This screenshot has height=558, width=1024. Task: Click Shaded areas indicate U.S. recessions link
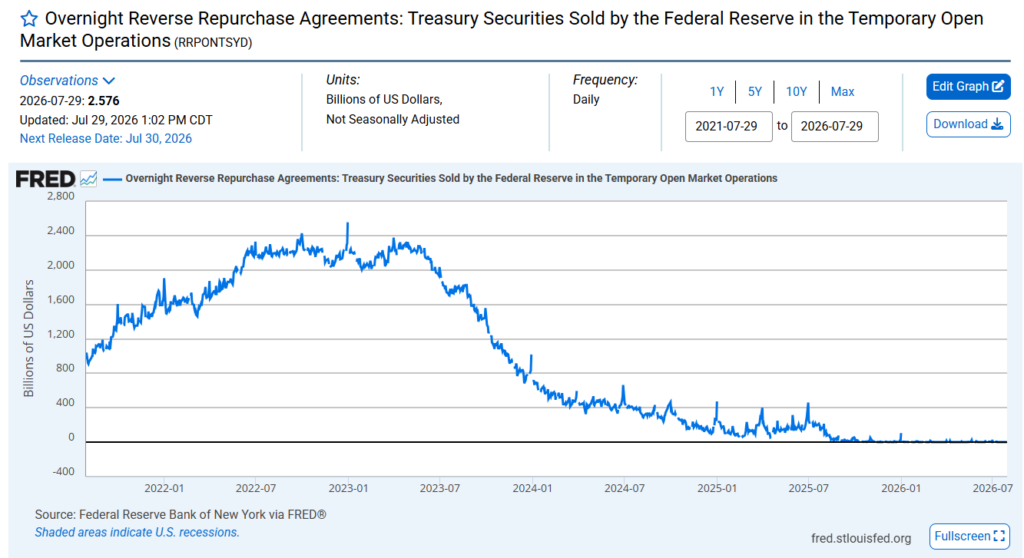click(x=137, y=533)
